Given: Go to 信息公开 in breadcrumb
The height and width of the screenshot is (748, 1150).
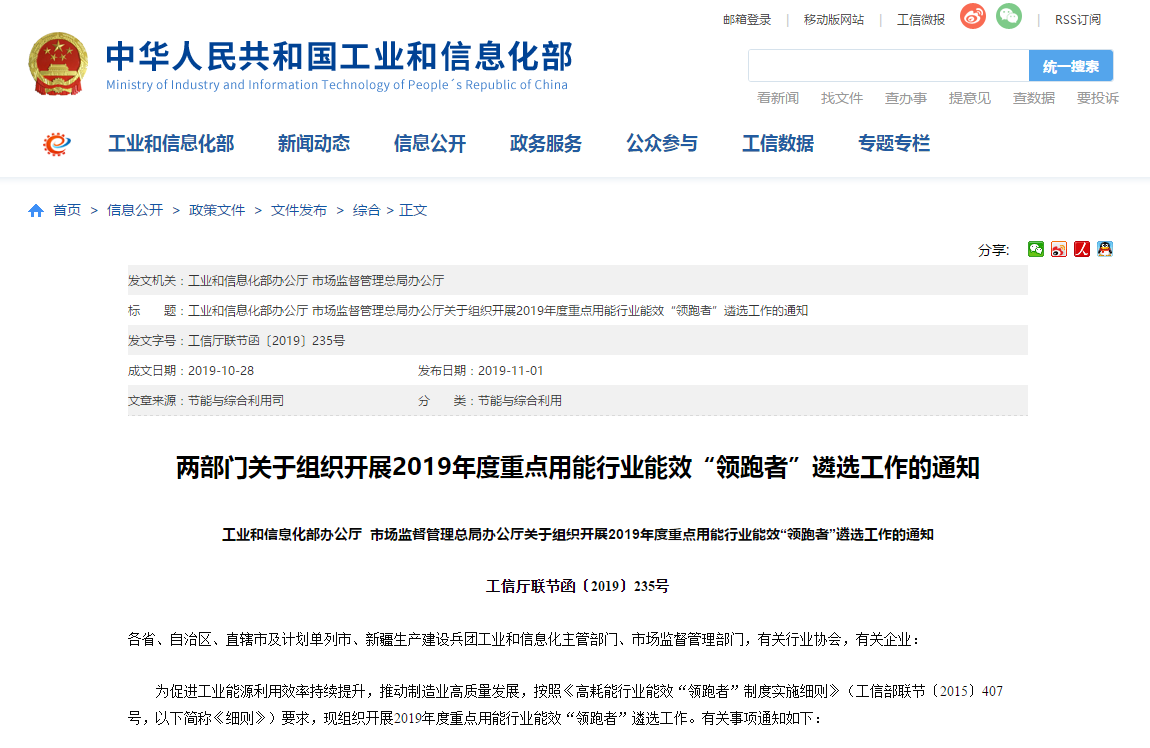Looking at the screenshot, I should pos(135,210).
